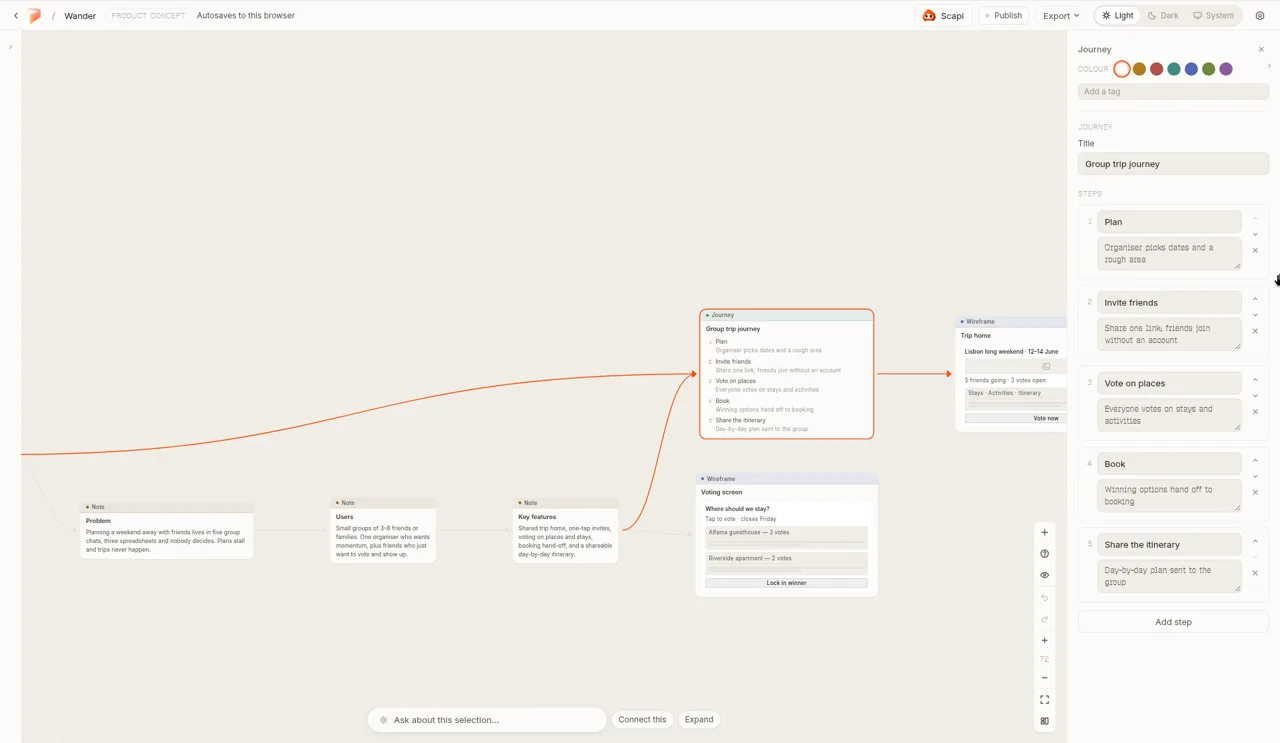Click the Connect this button
Viewport: 1280px width, 743px height.
(642, 720)
